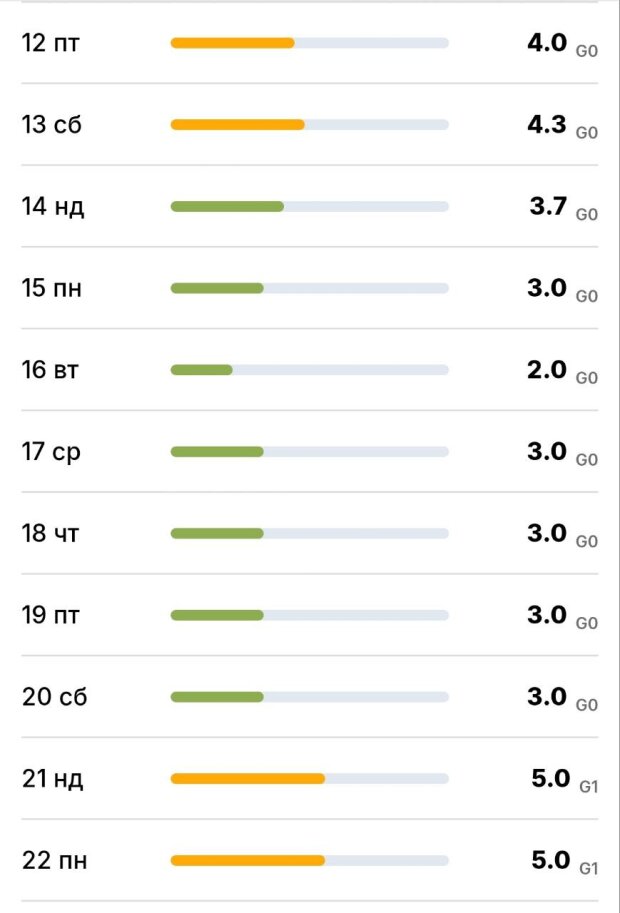Tap the G1 label for 21 нд
This screenshot has height=913, width=620.
(x=589, y=787)
